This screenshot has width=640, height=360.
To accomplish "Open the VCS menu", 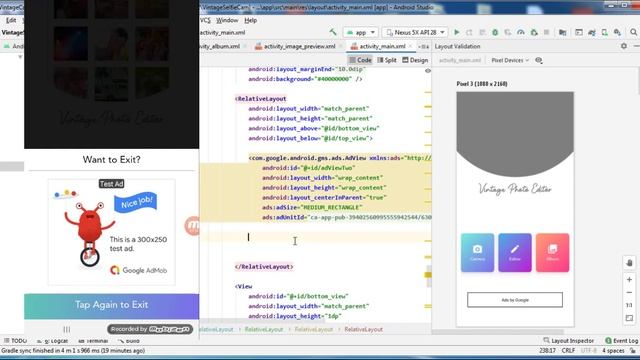I will coord(205,20).
